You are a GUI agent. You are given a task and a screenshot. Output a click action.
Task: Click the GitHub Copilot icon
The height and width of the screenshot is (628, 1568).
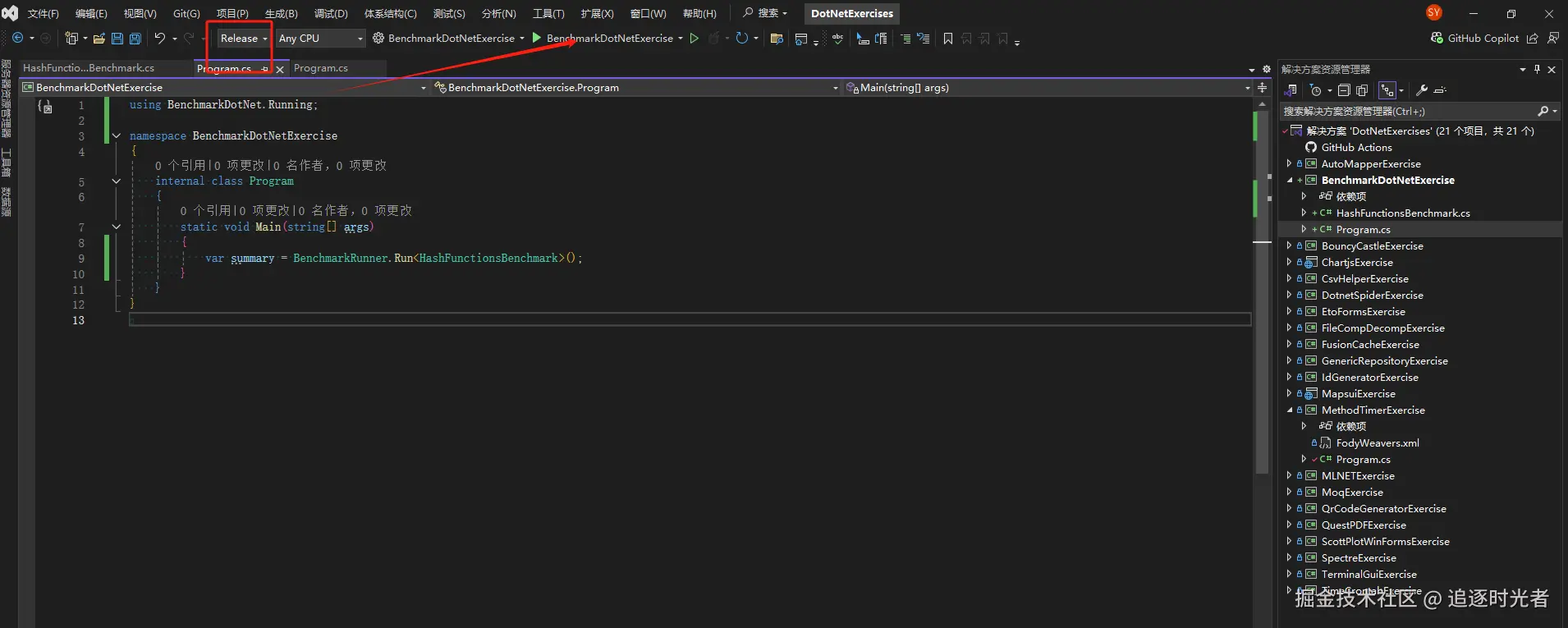pyautogui.click(x=1437, y=38)
